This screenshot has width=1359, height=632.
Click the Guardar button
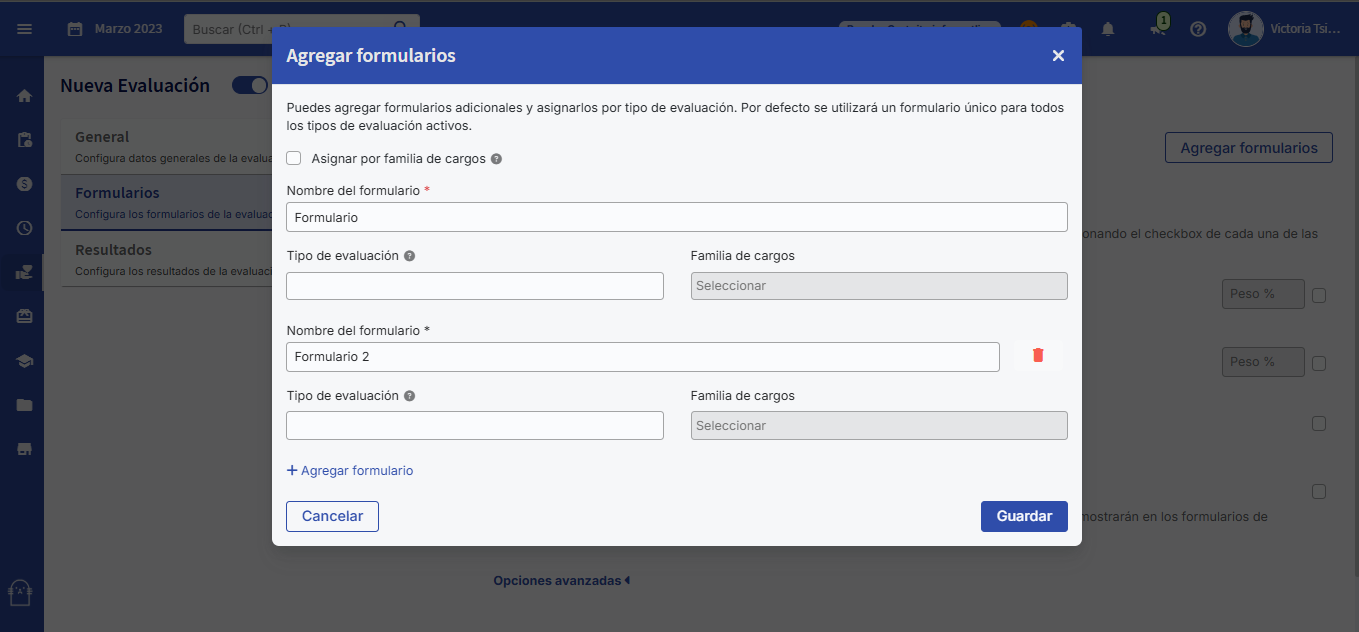point(1023,516)
